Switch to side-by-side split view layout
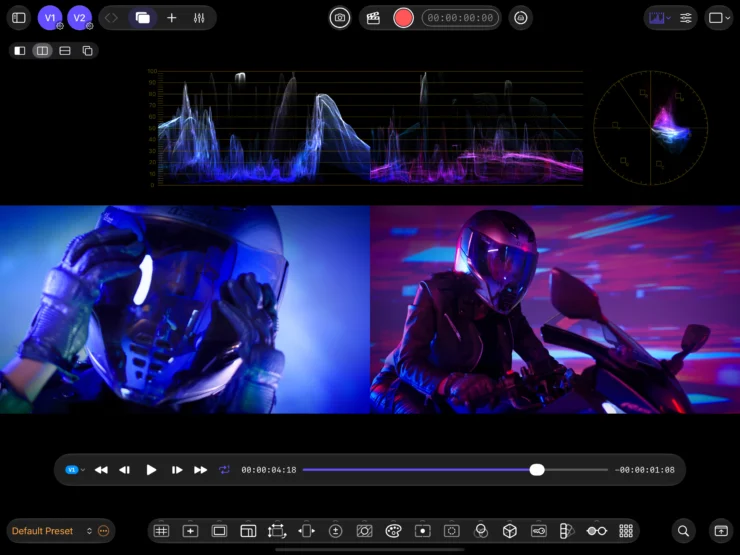Image resolution: width=740 pixels, height=555 pixels. 42,50
